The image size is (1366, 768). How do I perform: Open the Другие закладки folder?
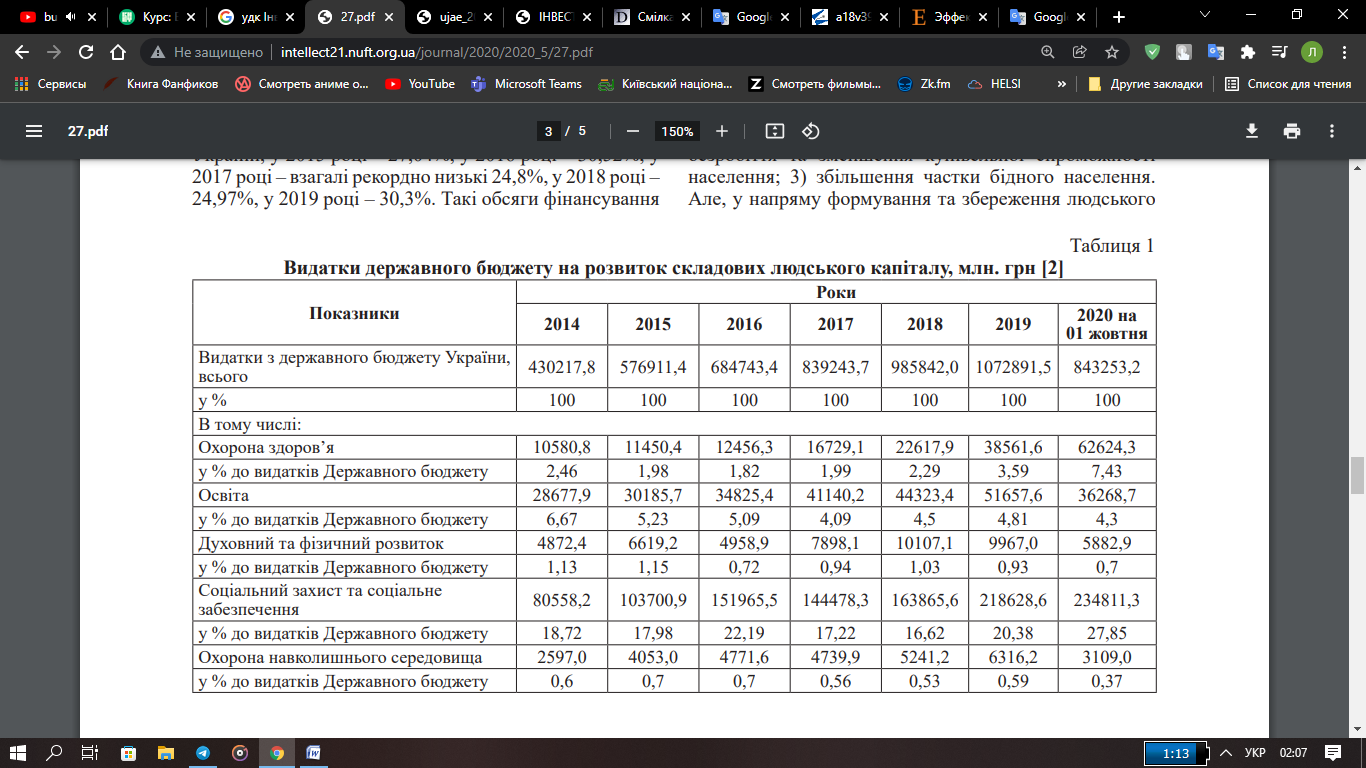(x=1145, y=84)
